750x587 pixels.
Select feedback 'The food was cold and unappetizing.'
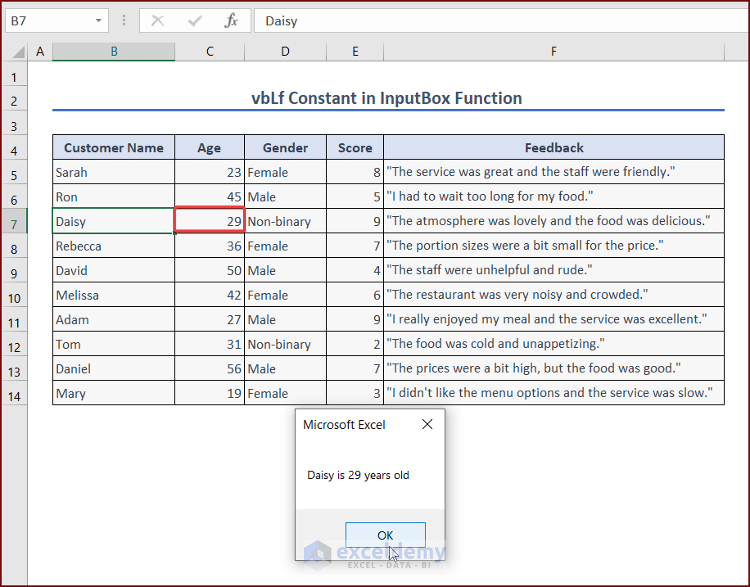tap(554, 344)
